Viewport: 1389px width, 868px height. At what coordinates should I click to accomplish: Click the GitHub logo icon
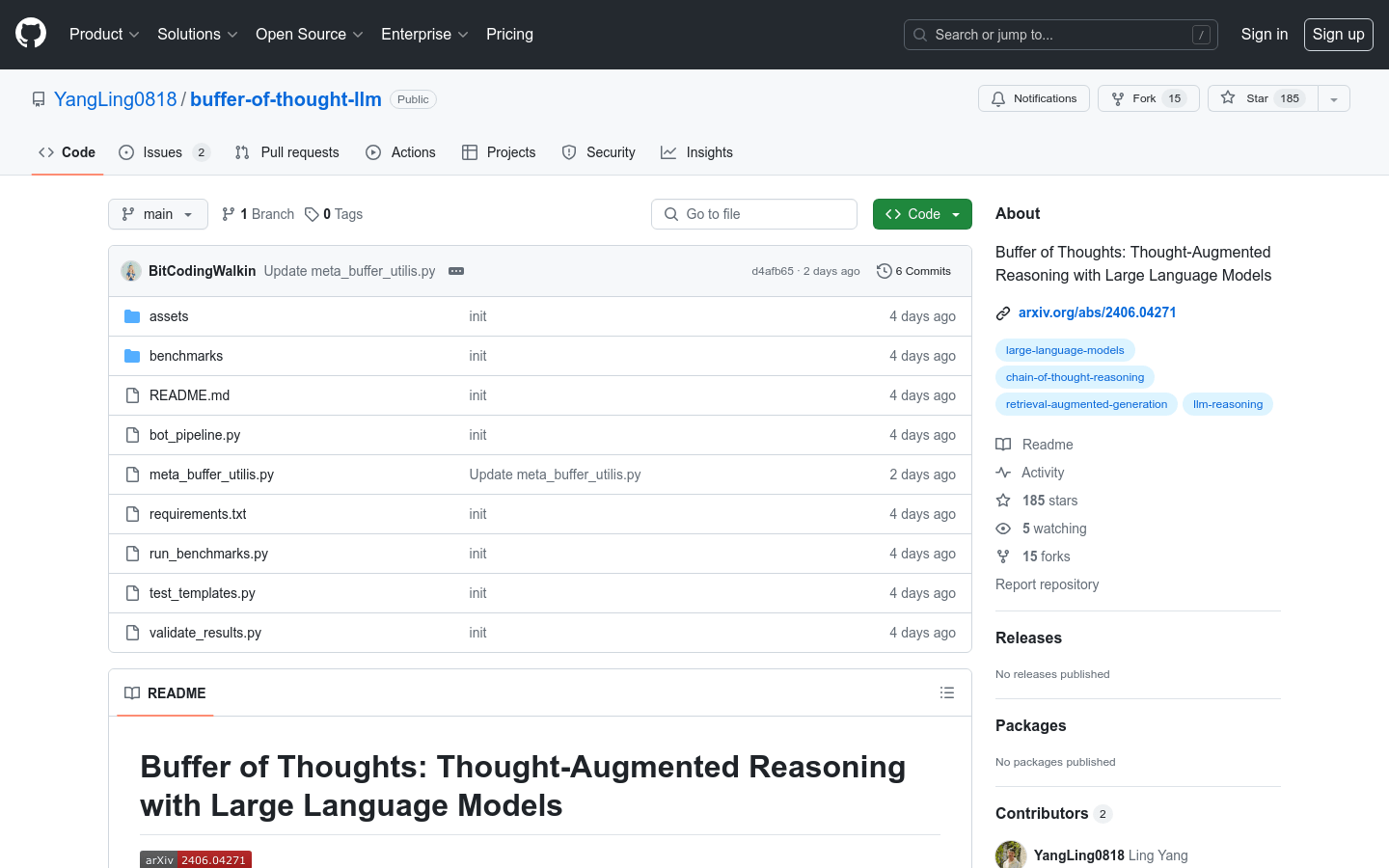pyautogui.click(x=31, y=34)
